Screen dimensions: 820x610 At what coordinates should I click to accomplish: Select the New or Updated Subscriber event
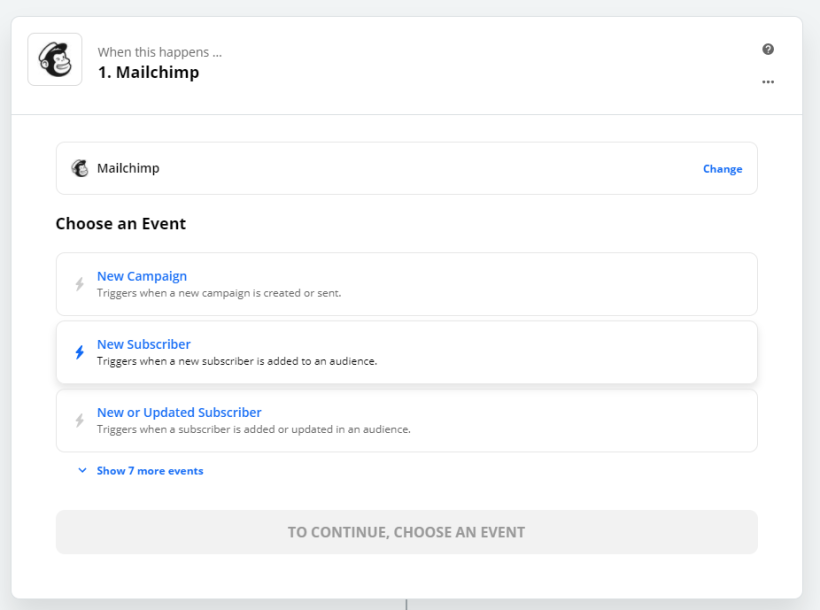pyautogui.click(x=179, y=412)
